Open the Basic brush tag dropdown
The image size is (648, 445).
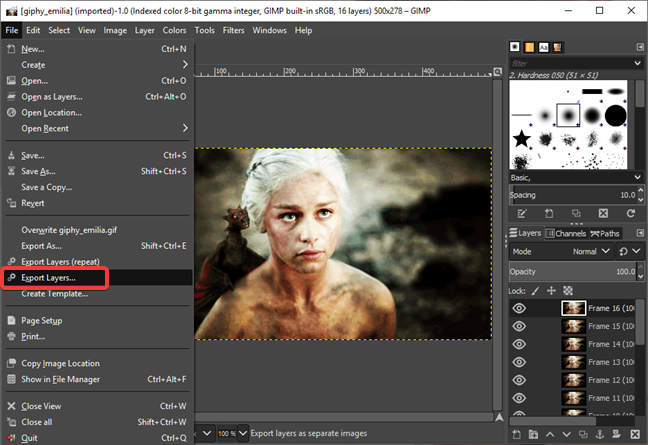pos(637,178)
